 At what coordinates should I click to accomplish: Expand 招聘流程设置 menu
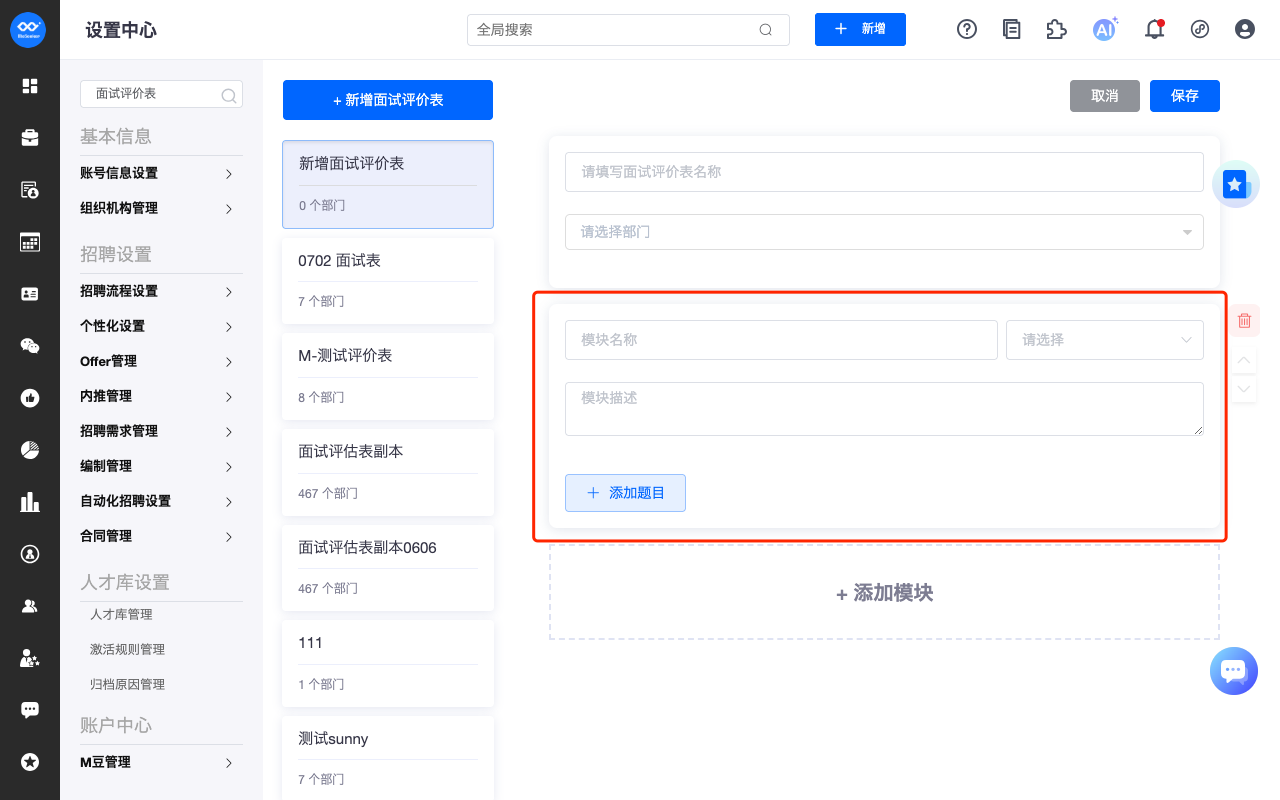point(161,291)
